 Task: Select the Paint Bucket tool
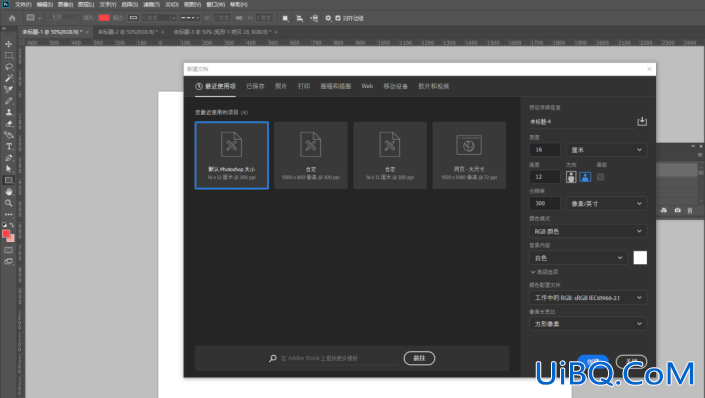coord(9,135)
